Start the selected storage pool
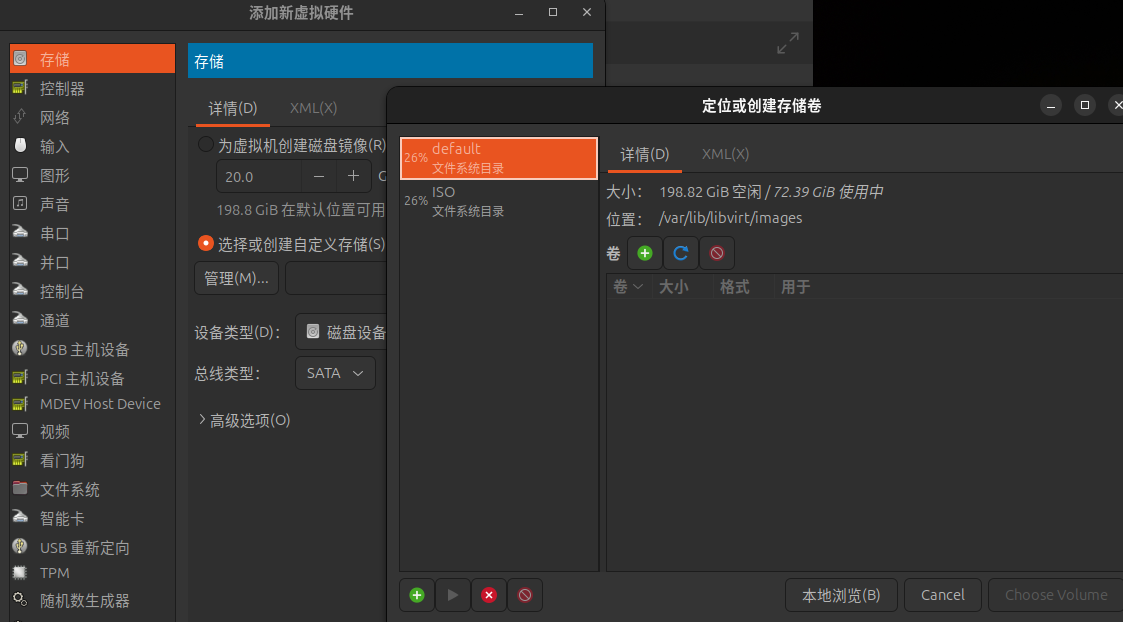Screen dimensions: 1123x622 pos(453,595)
